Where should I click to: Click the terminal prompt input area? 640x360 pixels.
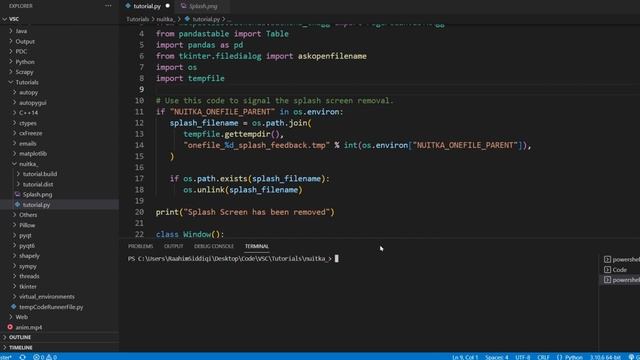point(336,258)
